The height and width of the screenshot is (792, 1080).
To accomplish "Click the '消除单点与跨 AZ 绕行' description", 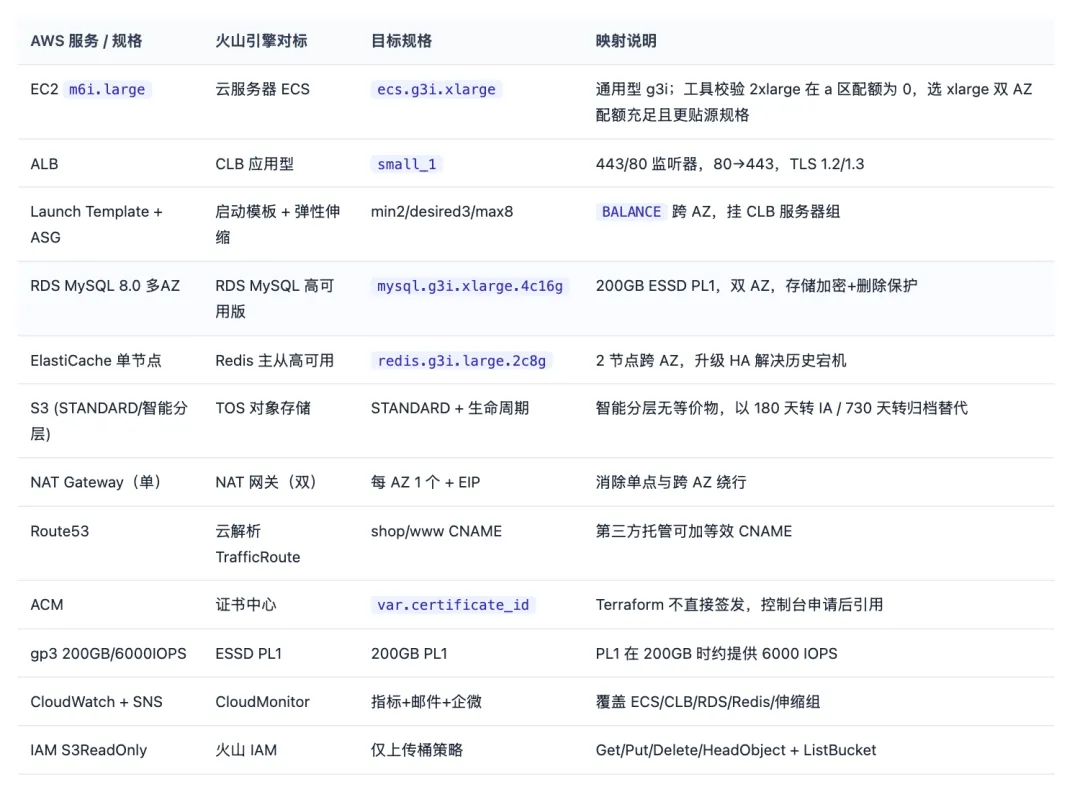I will (671, 482).
